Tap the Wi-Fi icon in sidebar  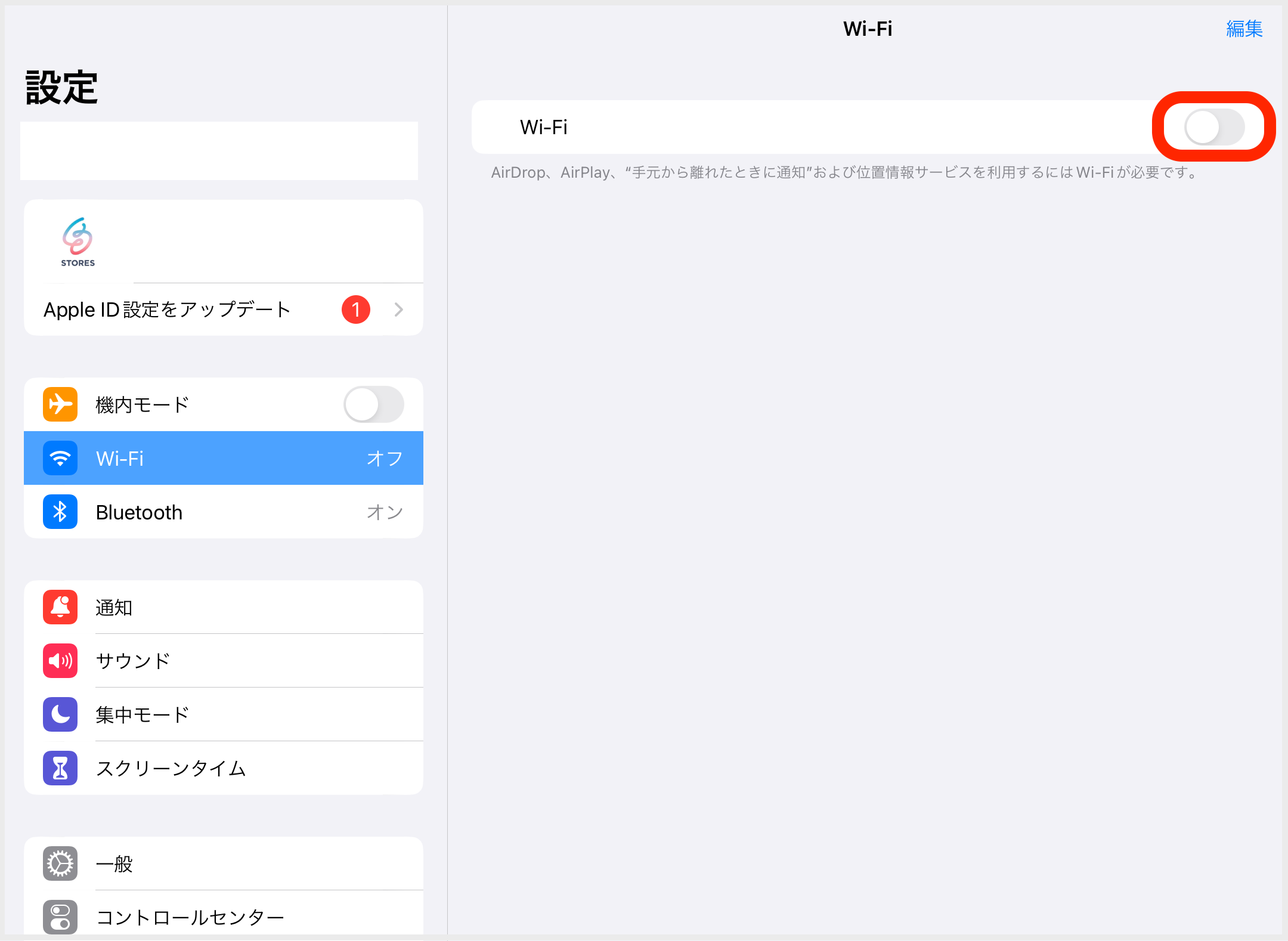coord(60,458)
